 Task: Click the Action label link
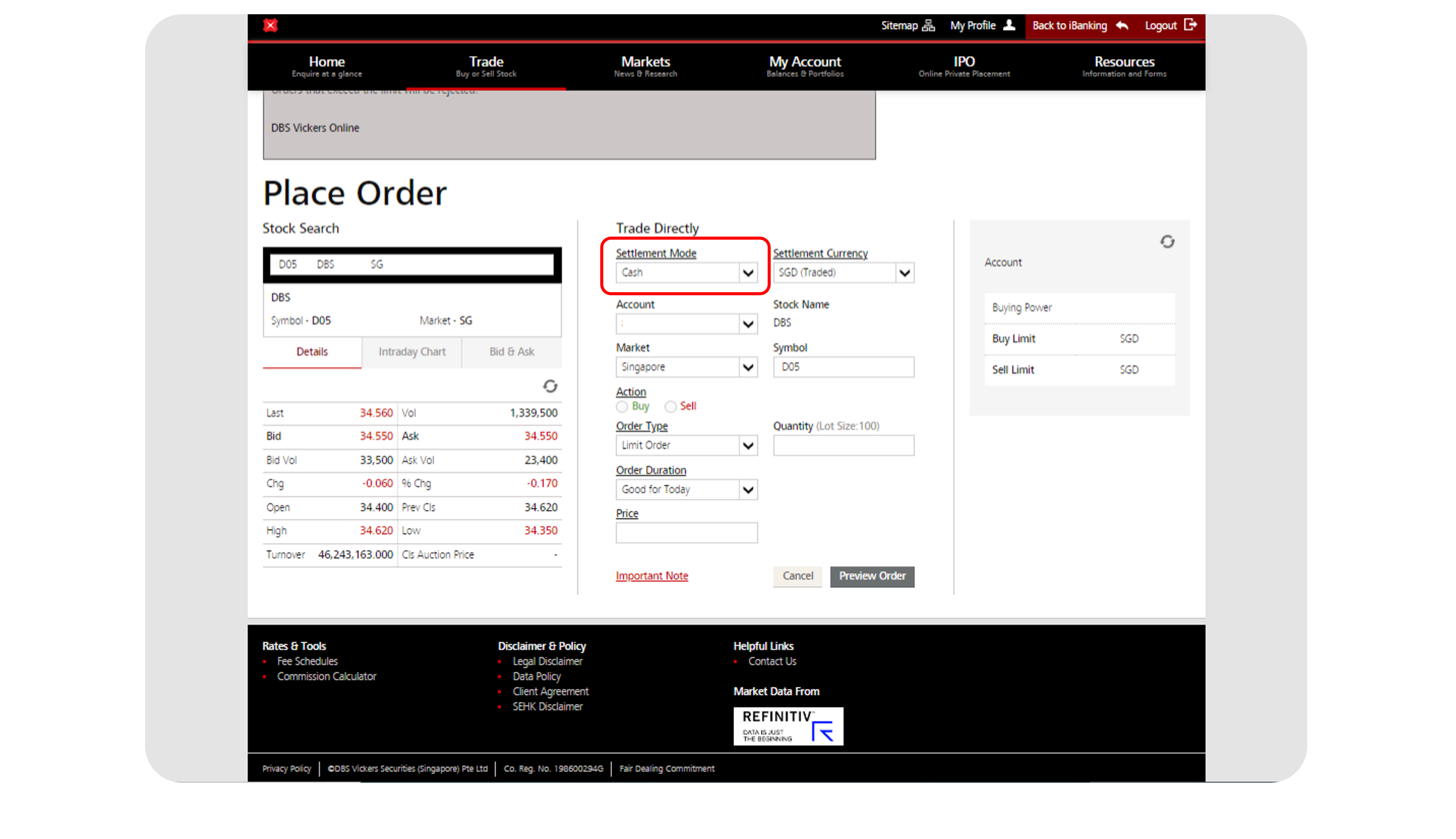[x=631, y=392]
